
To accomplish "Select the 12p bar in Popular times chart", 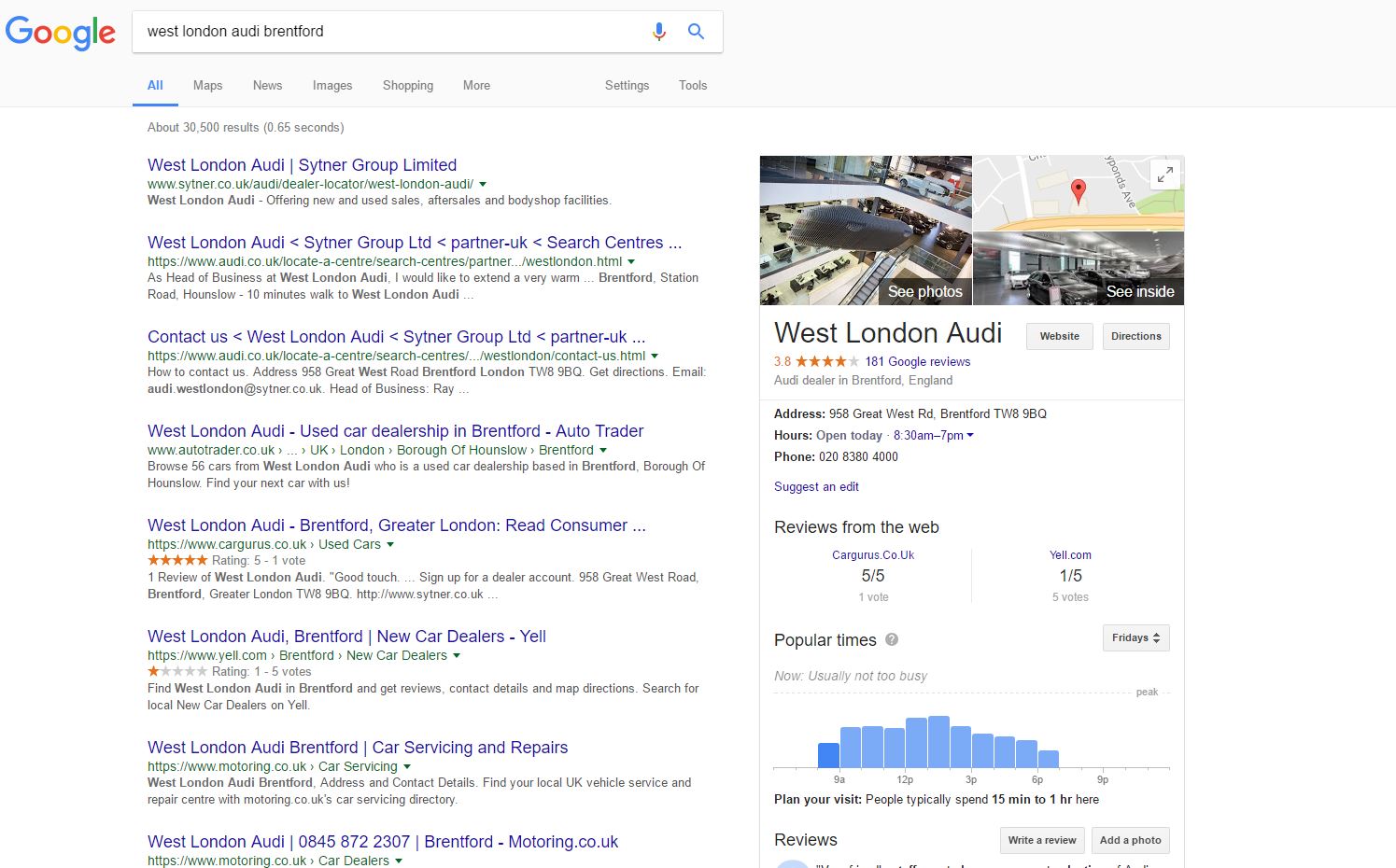I will (916, 743).
